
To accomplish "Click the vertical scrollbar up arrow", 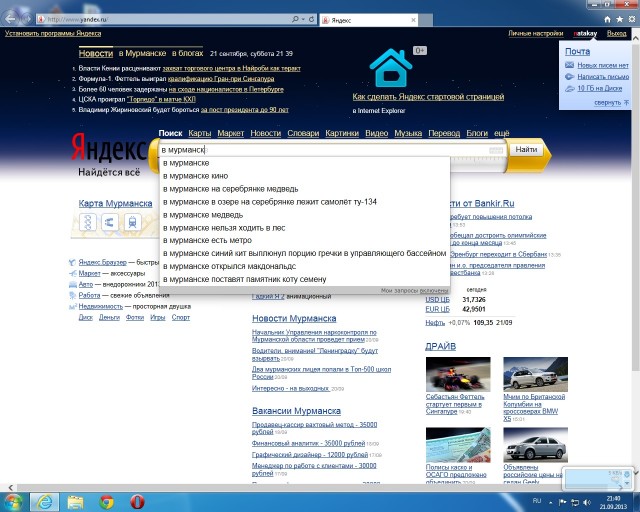I will (636, 38).
